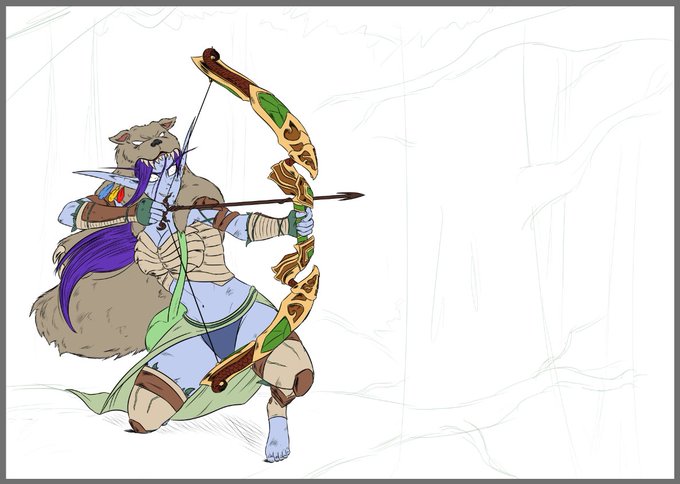Click the brown knee pad on the raised leg
This screenshot has width=680, height=484.
pos(303,382)
